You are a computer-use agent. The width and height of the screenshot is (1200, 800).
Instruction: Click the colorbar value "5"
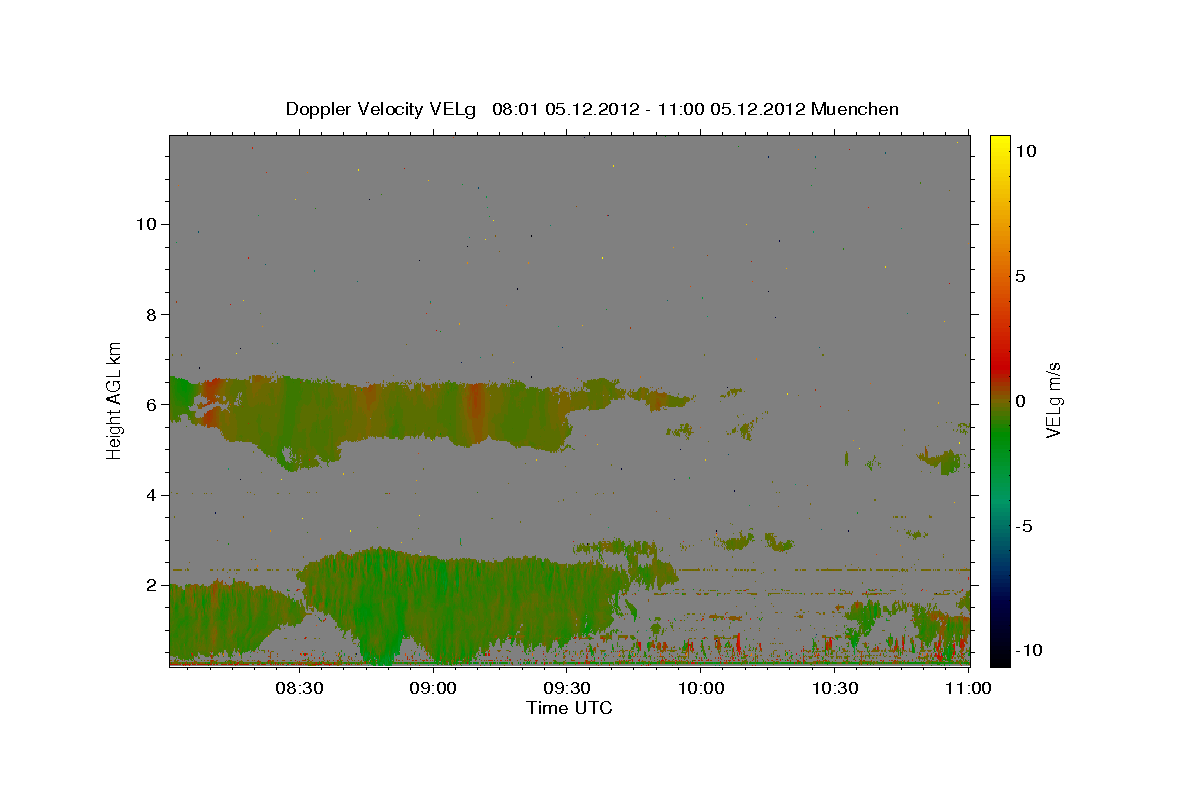(1020, 276)
